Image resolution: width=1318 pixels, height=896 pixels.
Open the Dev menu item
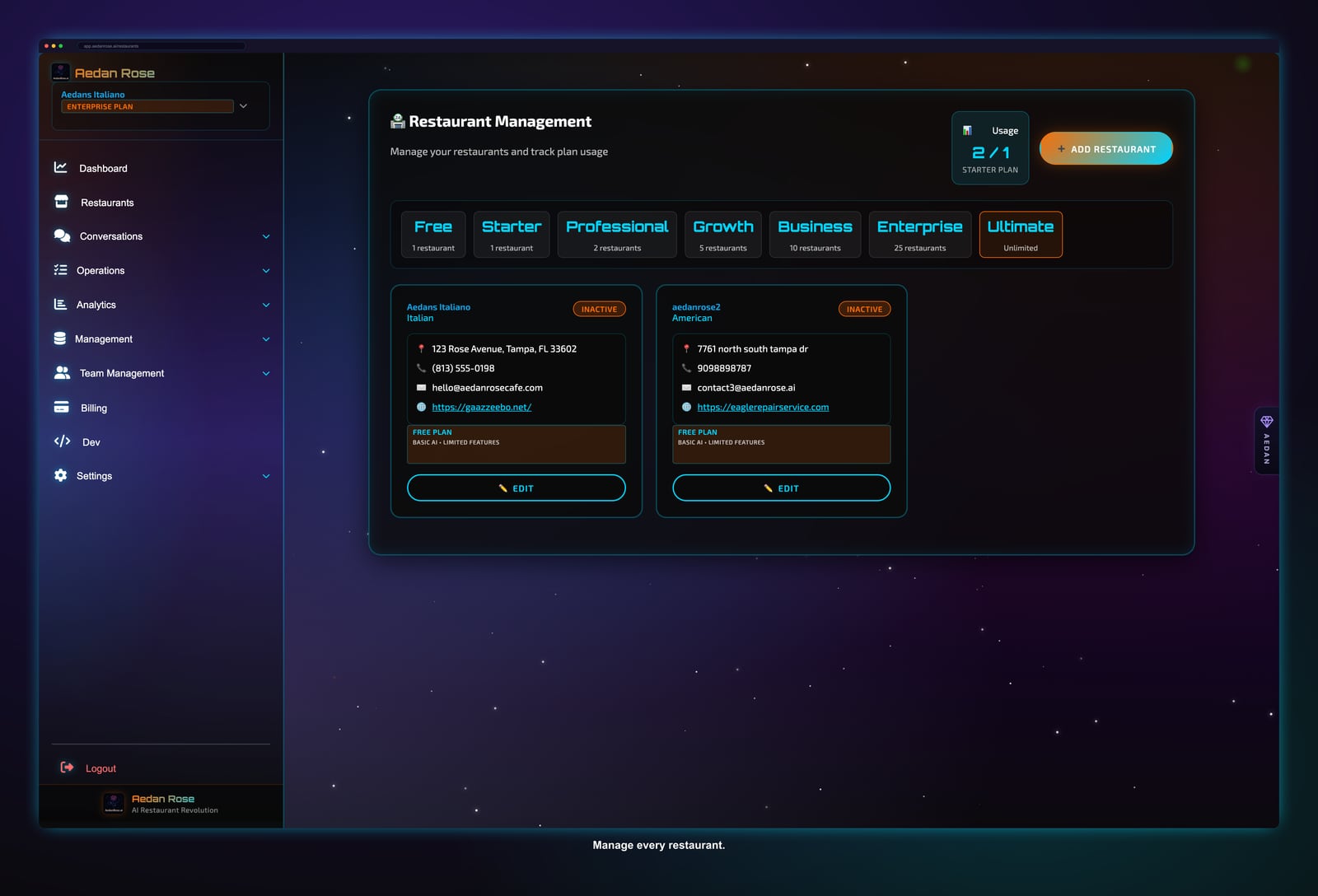pos(91,442)
